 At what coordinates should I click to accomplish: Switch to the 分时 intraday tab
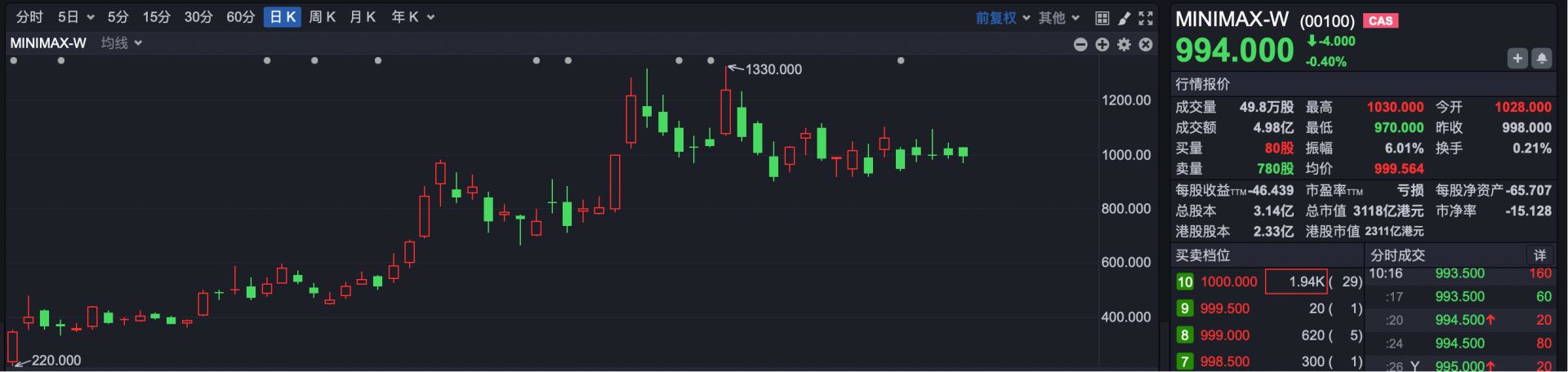29,17
